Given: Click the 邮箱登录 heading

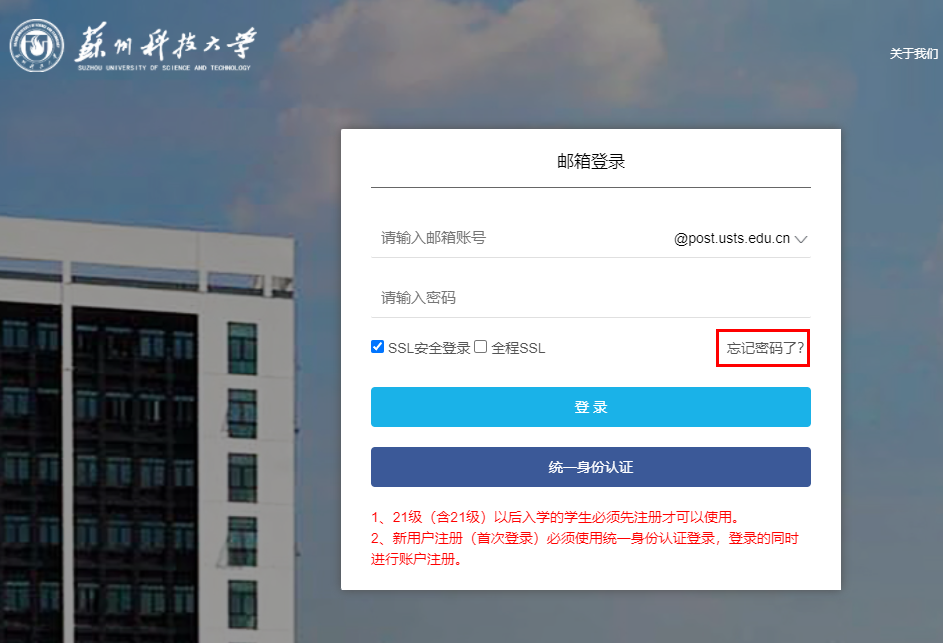Looking at the screenshot, I should (x=591, y=161).
